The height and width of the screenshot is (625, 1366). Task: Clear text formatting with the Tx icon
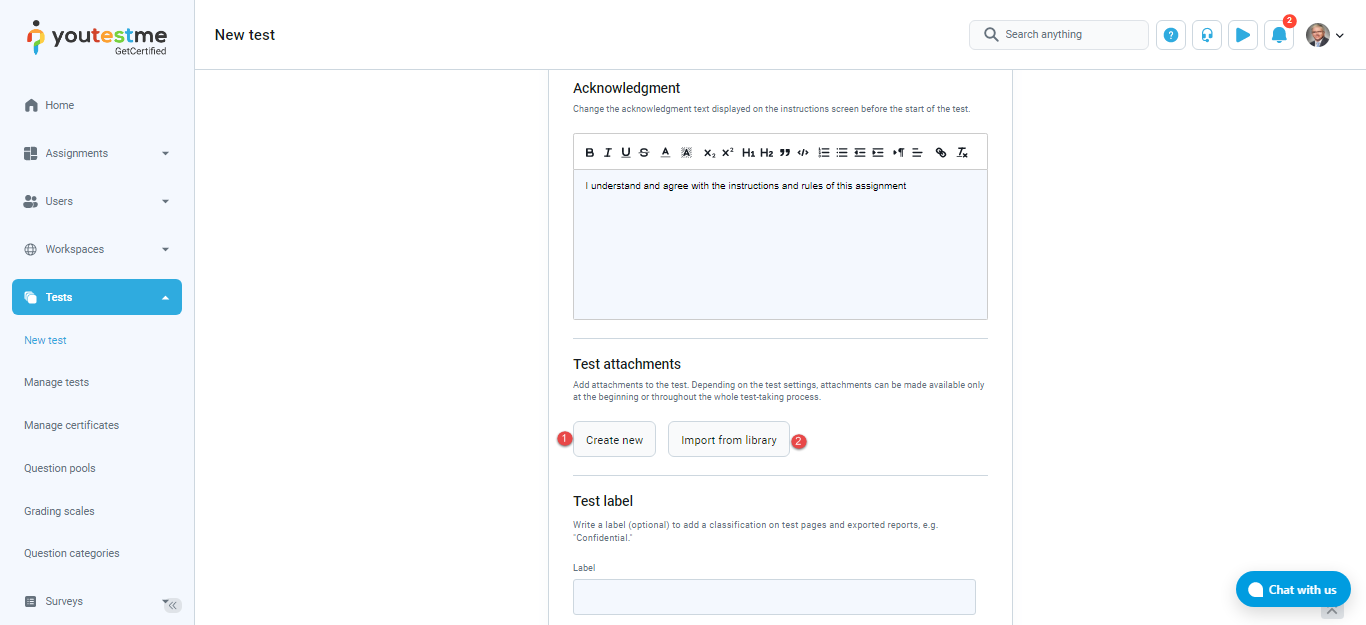[962, 153]
